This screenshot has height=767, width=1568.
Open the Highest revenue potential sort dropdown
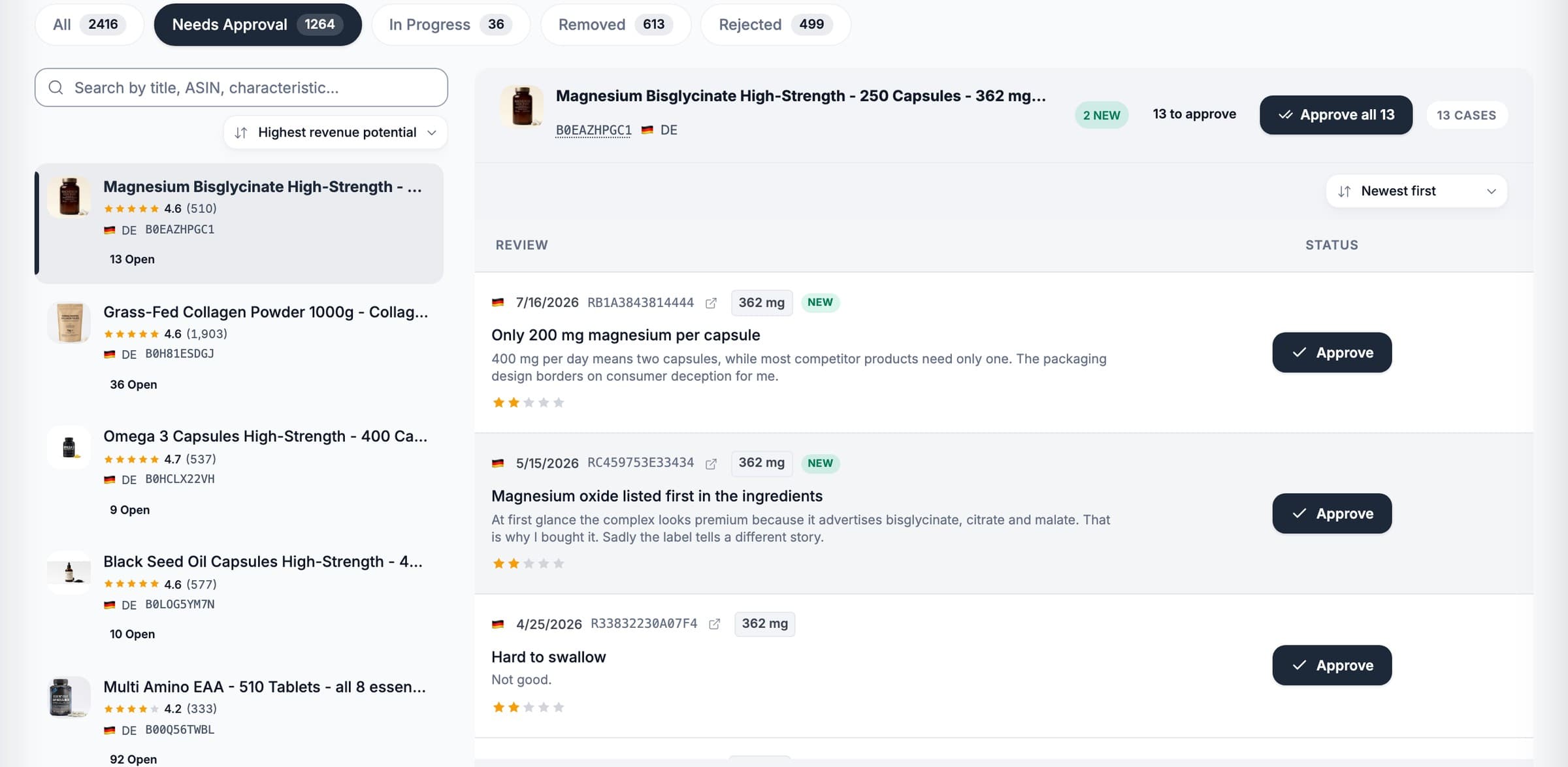point(336,133)
